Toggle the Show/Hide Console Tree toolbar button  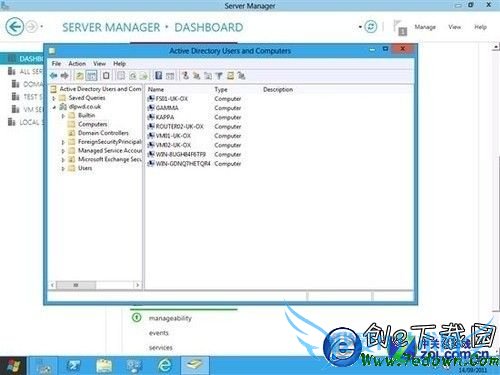pyautogui.click(x=91, y=76)
